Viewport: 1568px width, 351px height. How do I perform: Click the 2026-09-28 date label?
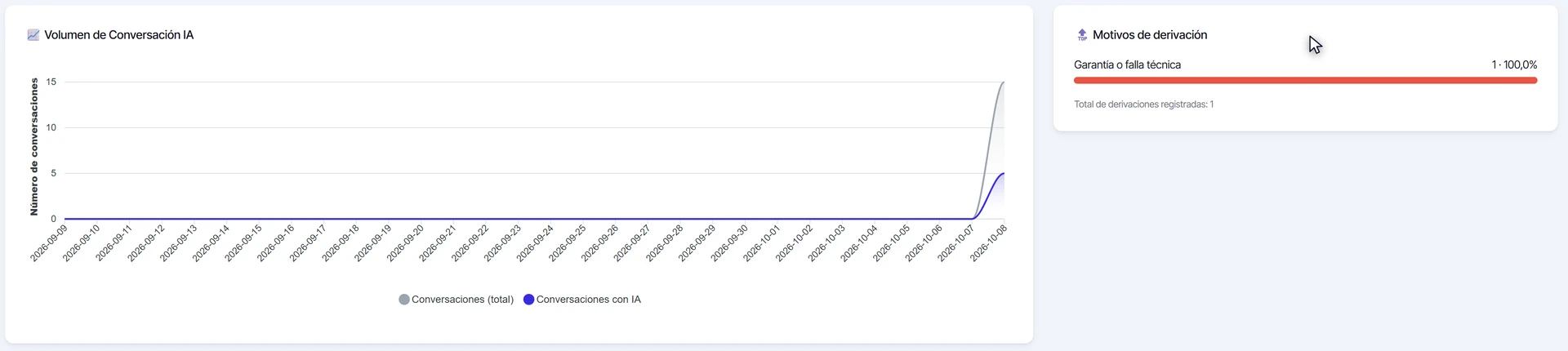(x=665, y=243)
